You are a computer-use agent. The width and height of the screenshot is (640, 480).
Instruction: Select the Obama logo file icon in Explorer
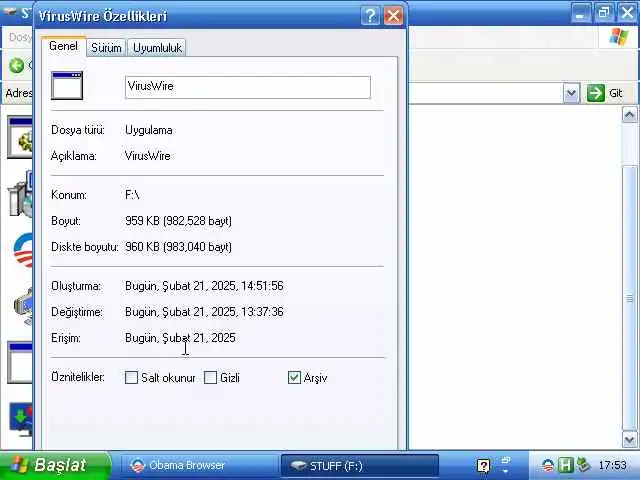tap(23, 250)
